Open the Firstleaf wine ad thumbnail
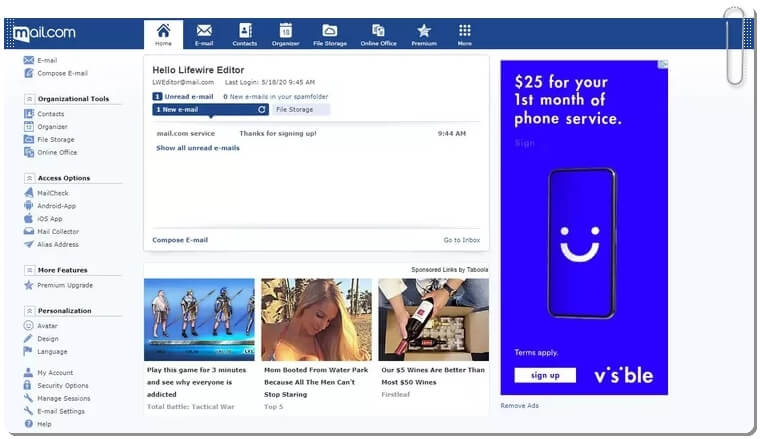Viewport: 760px width, 439px height. tap(433, 319)
